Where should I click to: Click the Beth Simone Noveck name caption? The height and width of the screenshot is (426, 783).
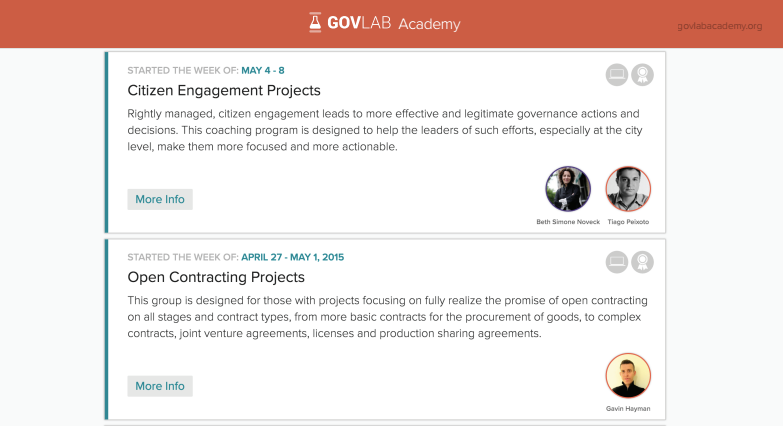point(568,222)
